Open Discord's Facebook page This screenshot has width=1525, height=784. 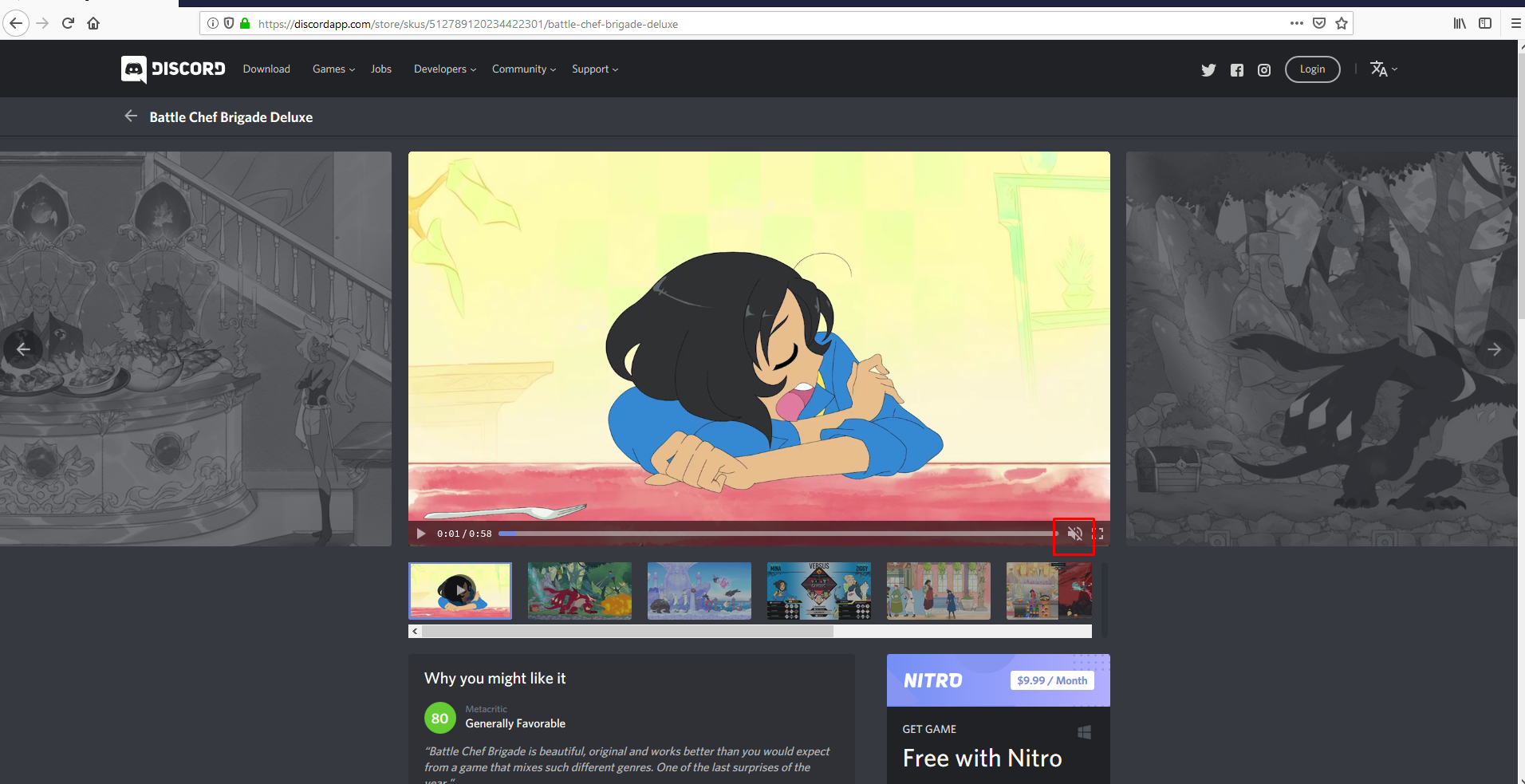(1237, 70)
